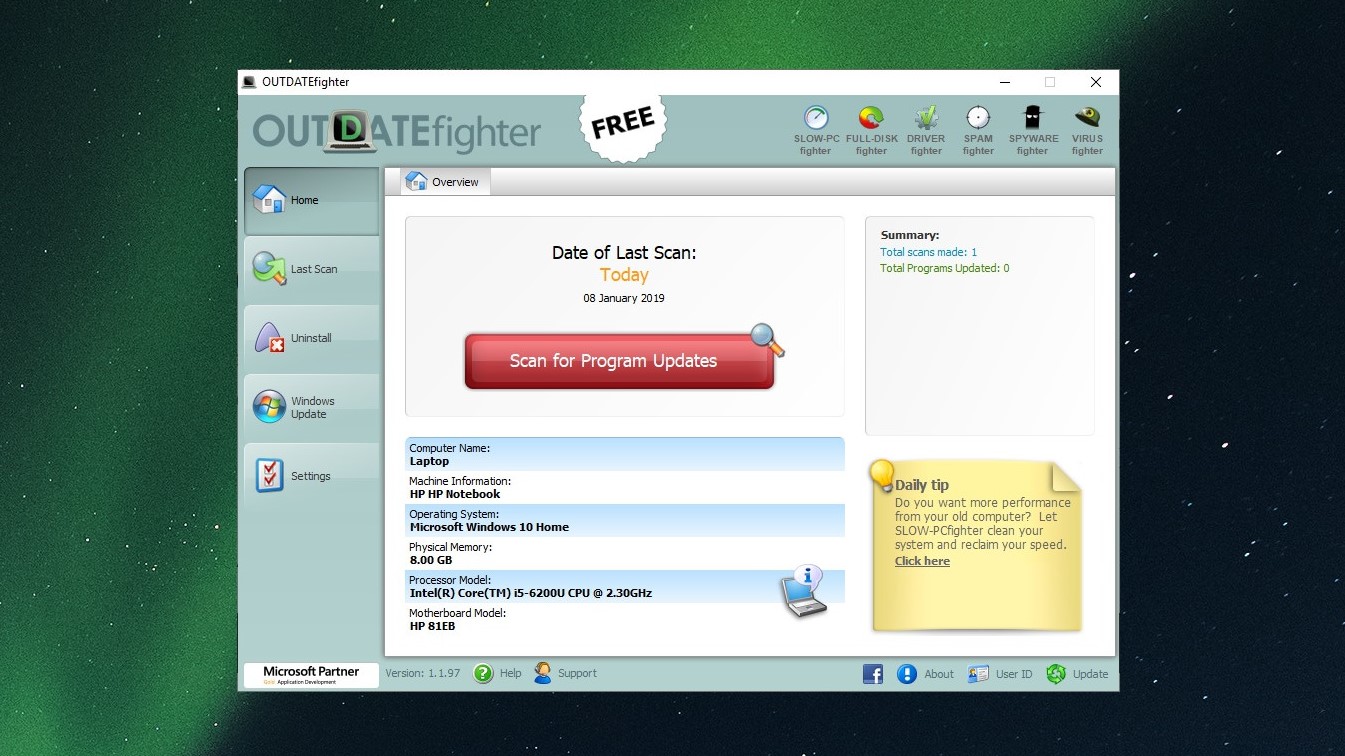Open the Windows Update section
The width and height of the screenshot is (1345, 756).
(311, 407)
